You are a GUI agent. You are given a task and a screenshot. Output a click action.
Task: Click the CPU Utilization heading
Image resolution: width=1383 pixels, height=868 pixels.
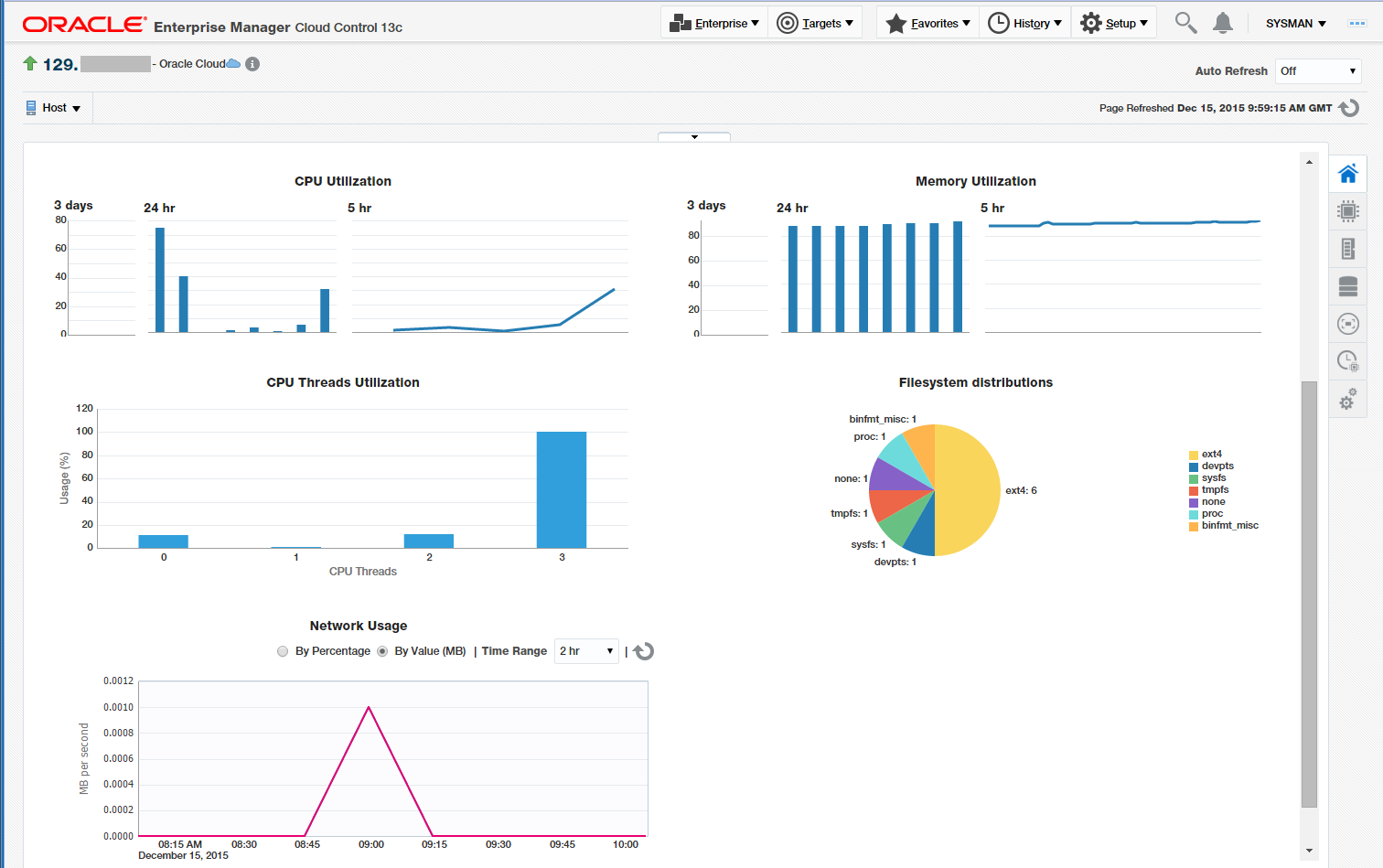tap(343, 181)
